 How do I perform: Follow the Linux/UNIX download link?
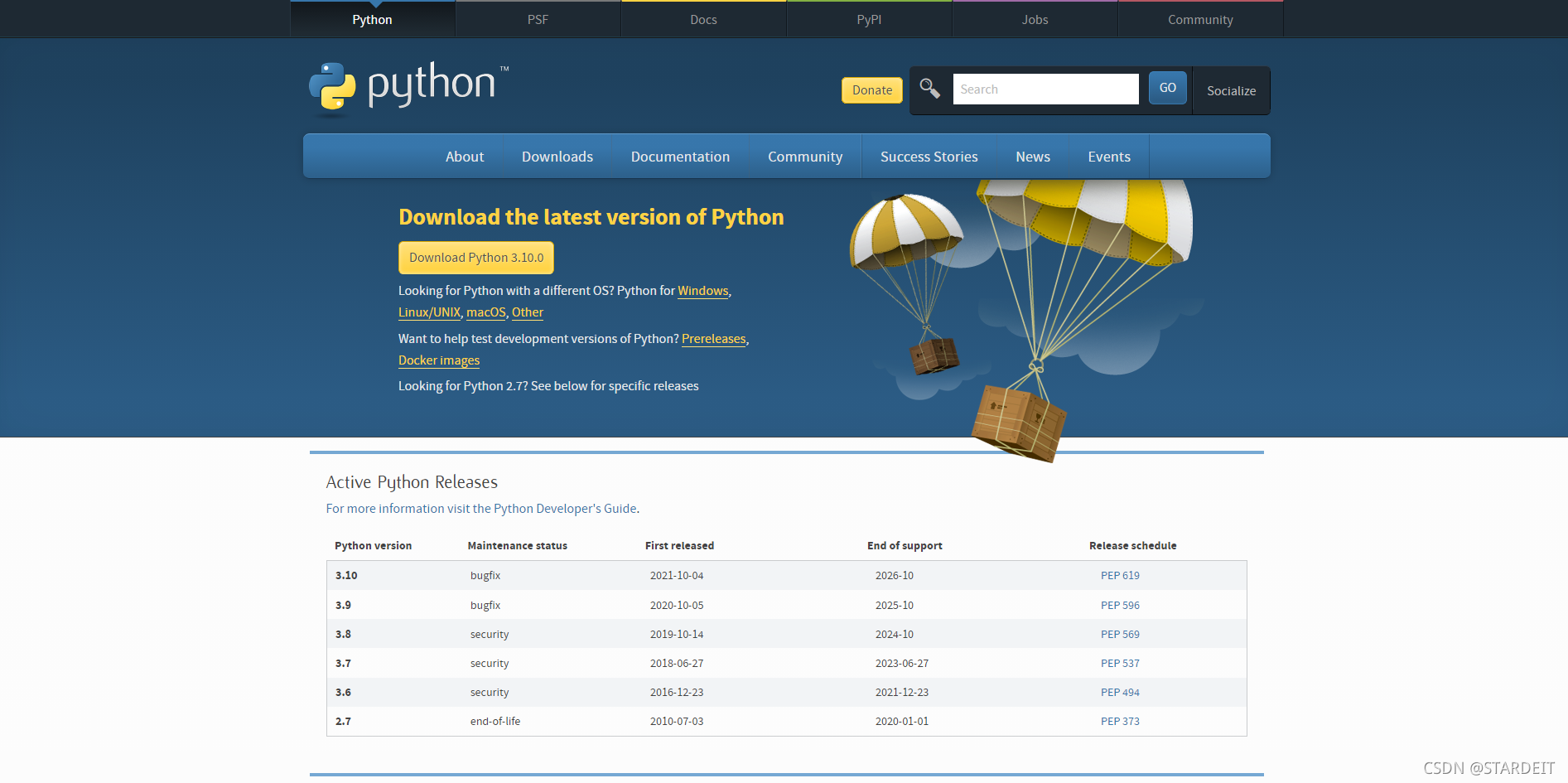pyautogui.click(x=429, y=312)
